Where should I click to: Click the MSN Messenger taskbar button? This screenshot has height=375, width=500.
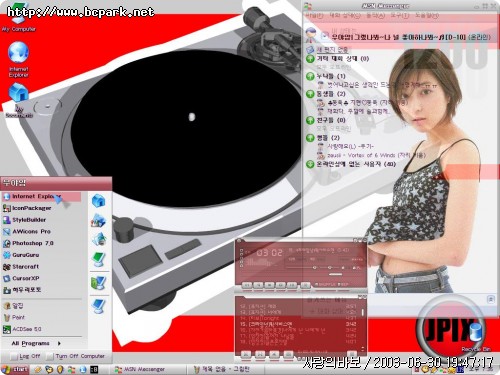tap(140, 369)
